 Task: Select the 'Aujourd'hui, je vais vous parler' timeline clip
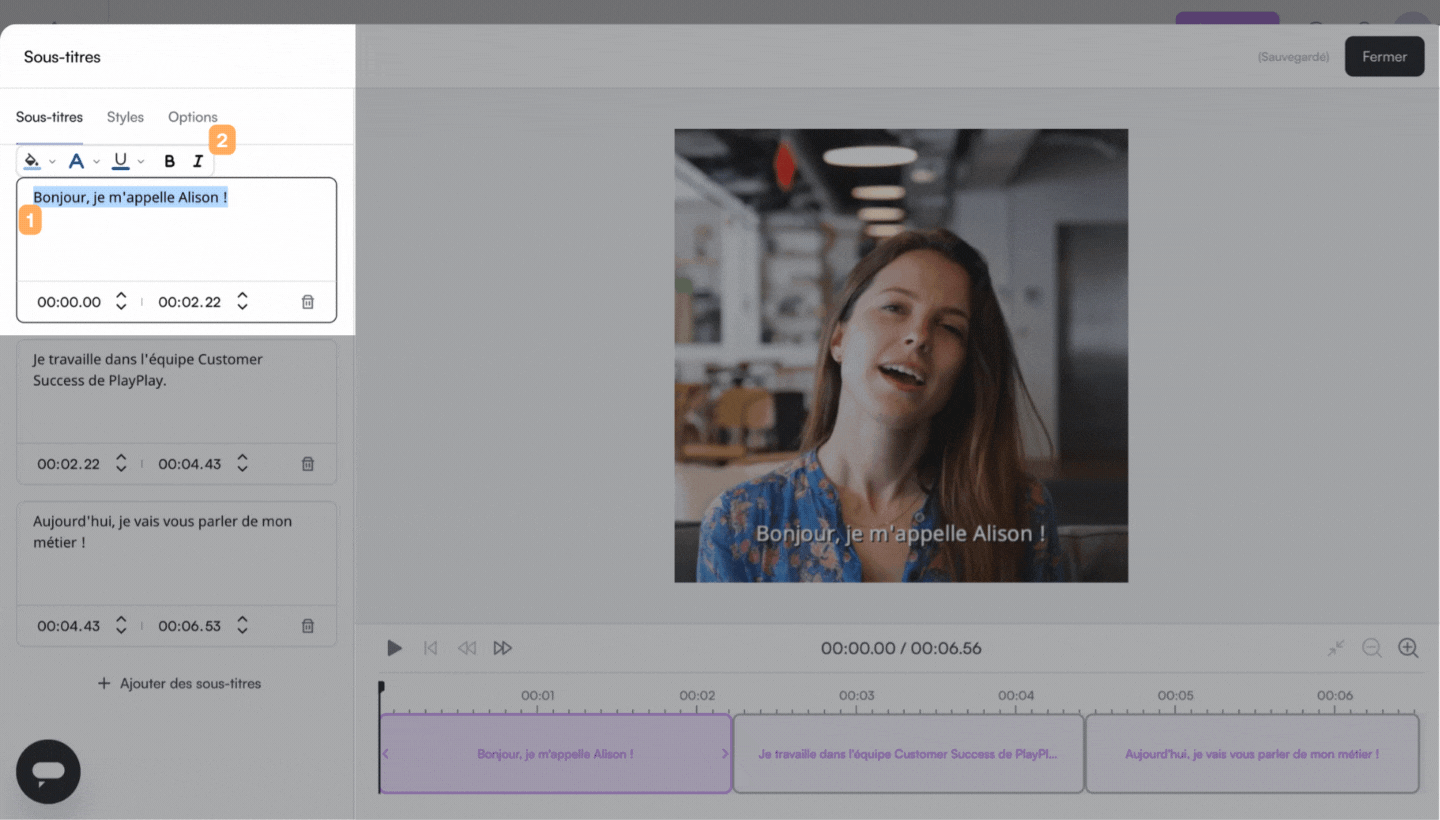pyautogui.click(x=1252, y=754)
